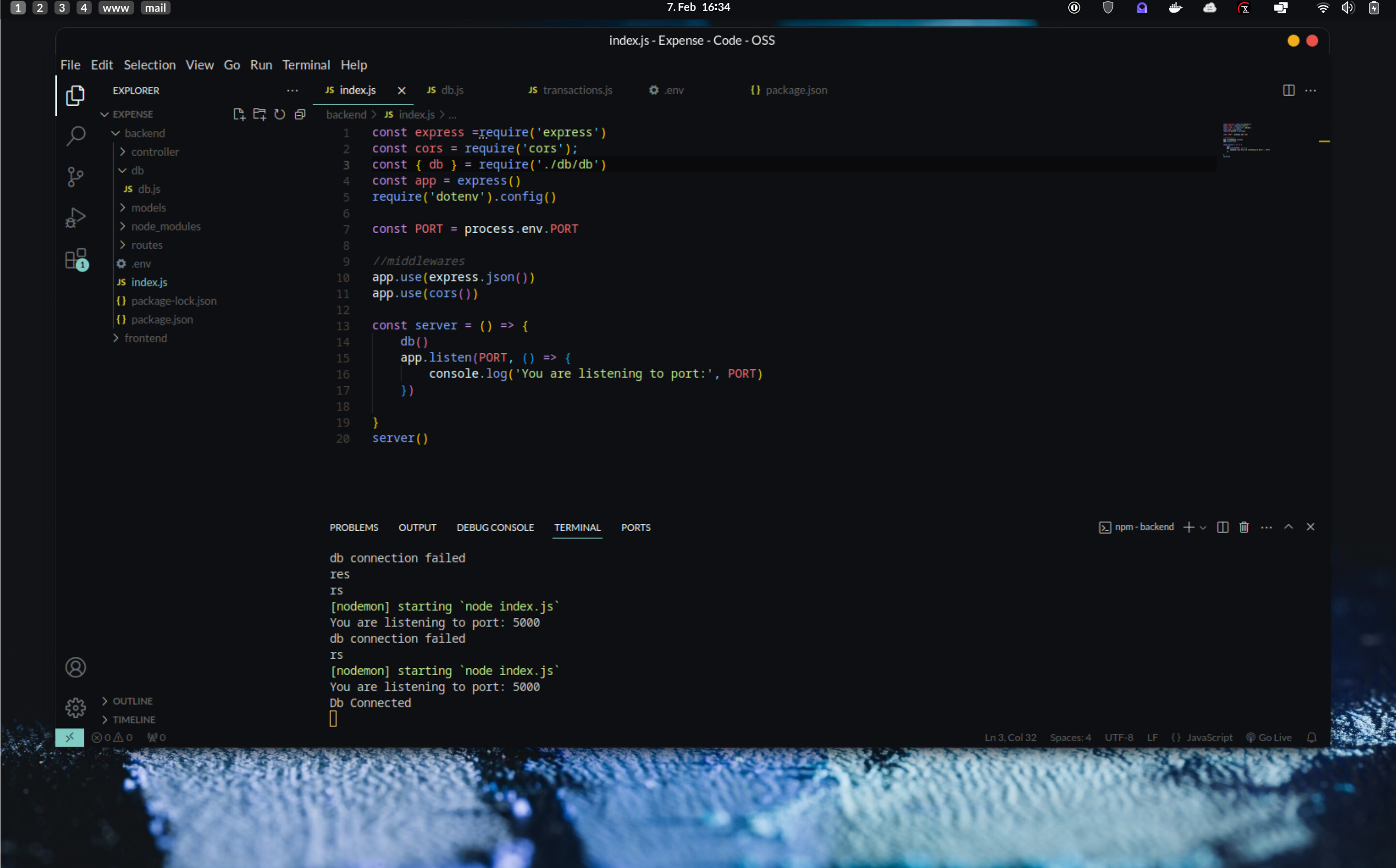Viewport: 1396px width, 868px height.
Task: Open terminal launch profile dropdown
Action: (x=1203, y=528)
